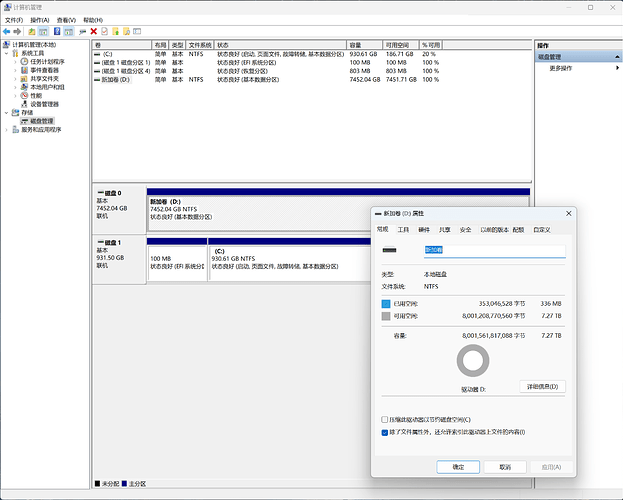Click the 已用空间 blue color swatch

[387, 303]
